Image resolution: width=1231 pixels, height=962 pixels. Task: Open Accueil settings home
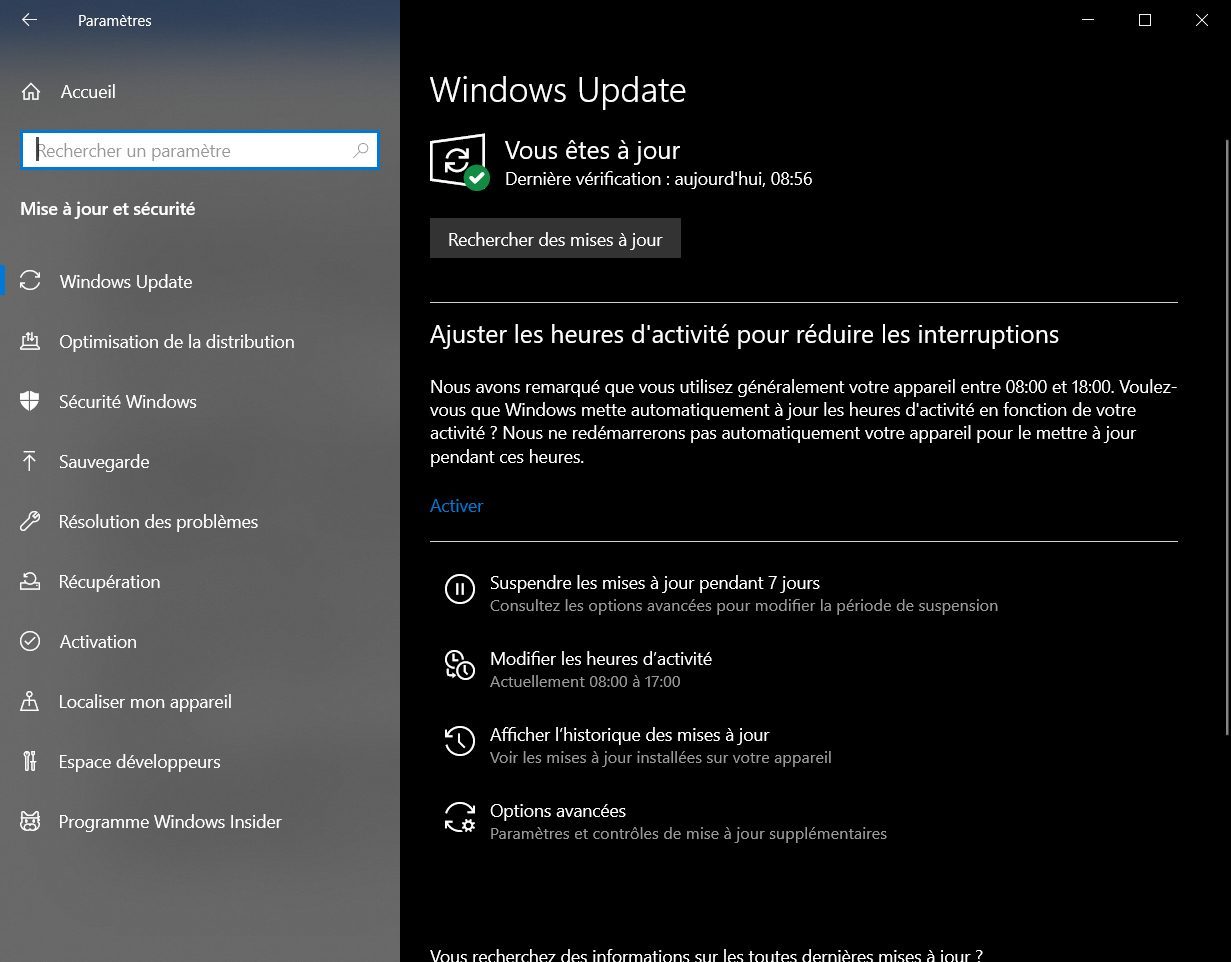point(200,92)
